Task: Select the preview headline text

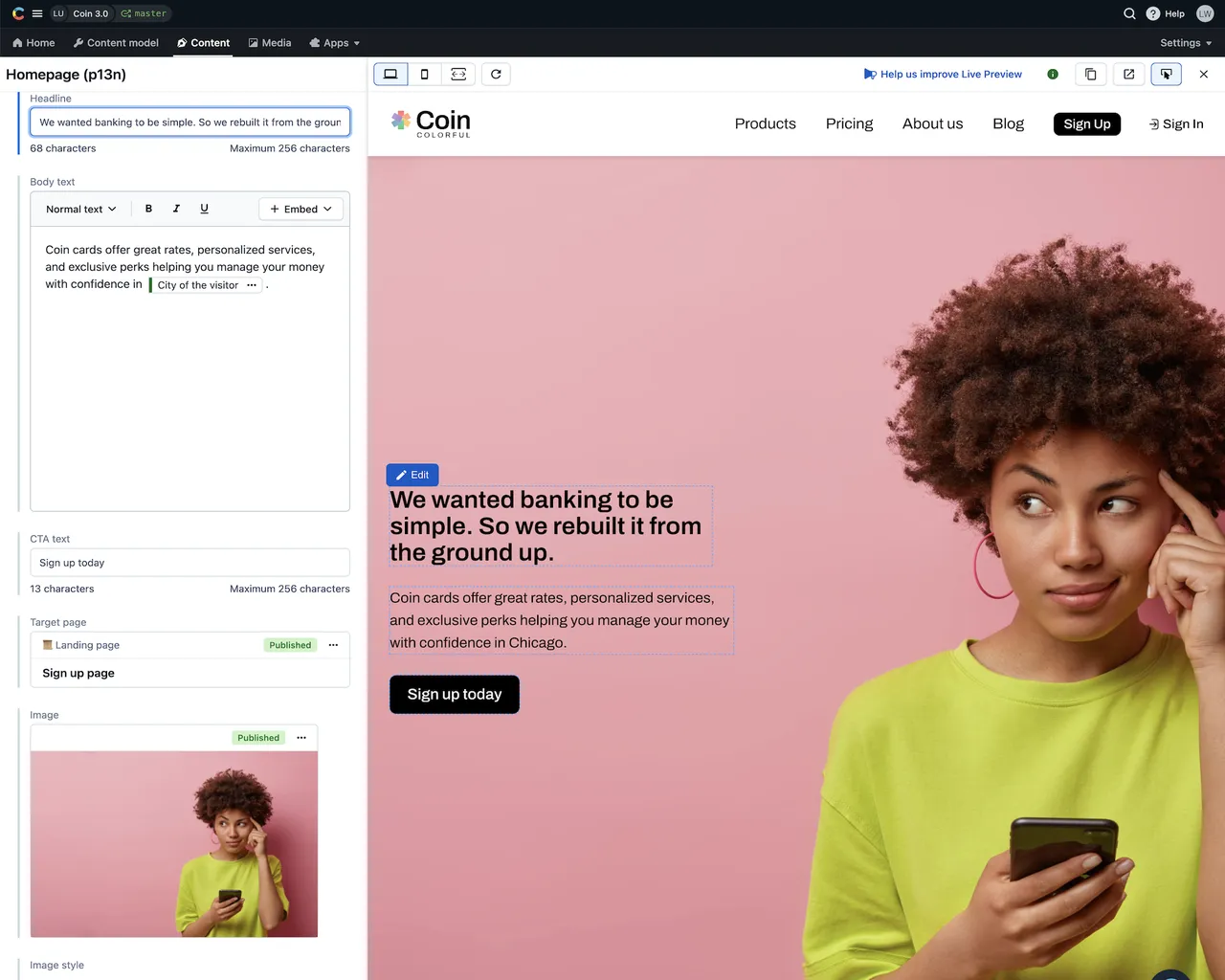Action: click(550, 526)
